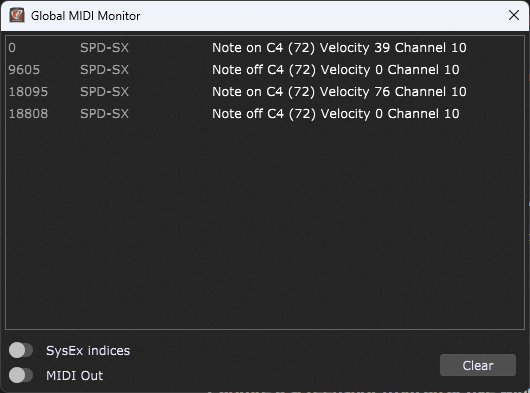The image size is (530, 393).
Task: Close the Global MIDI Monitor window
Action: pos(514,15)
